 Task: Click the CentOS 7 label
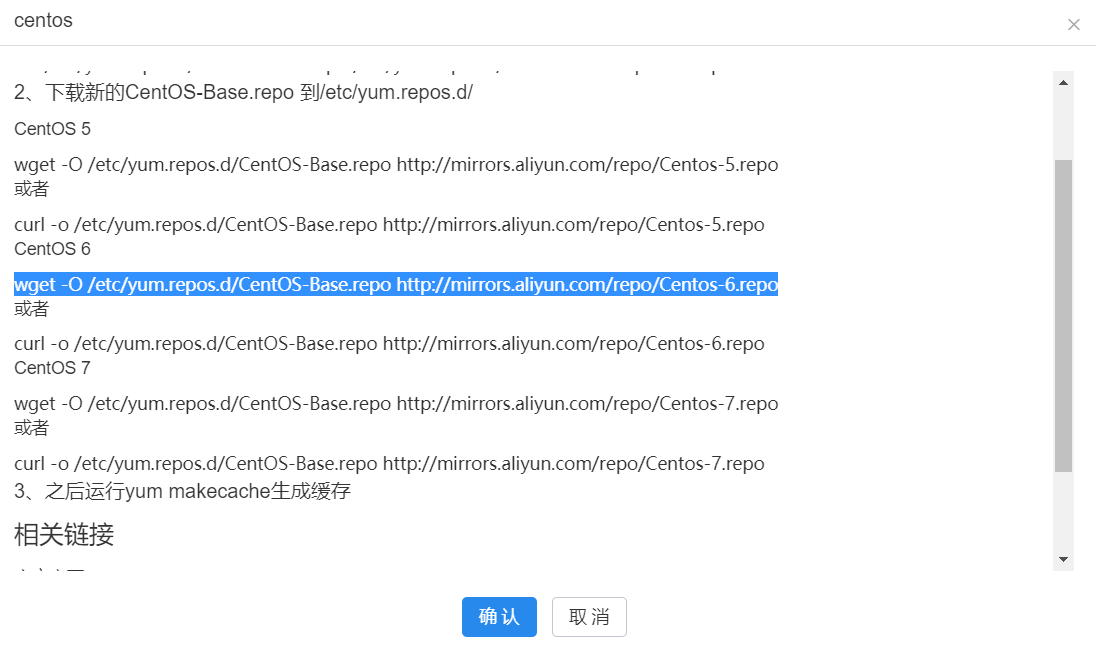point(53,368)
